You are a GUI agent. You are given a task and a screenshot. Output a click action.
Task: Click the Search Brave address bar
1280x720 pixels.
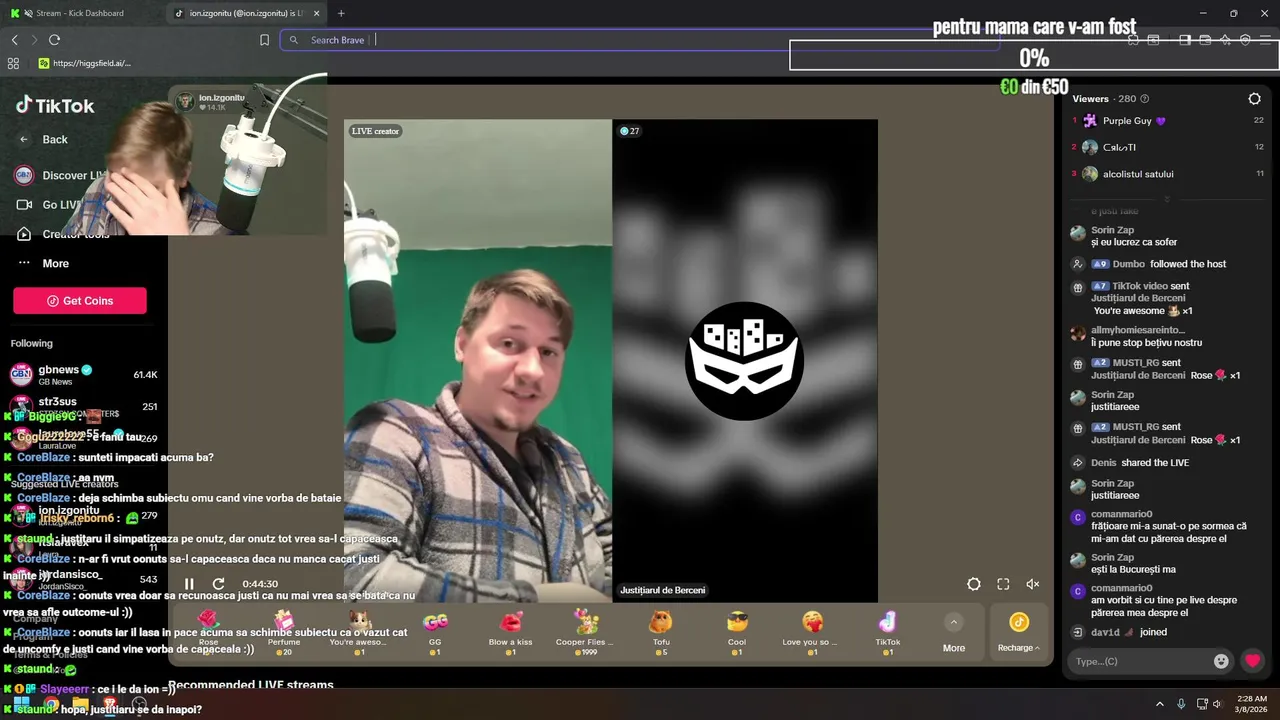coord(640,40)
